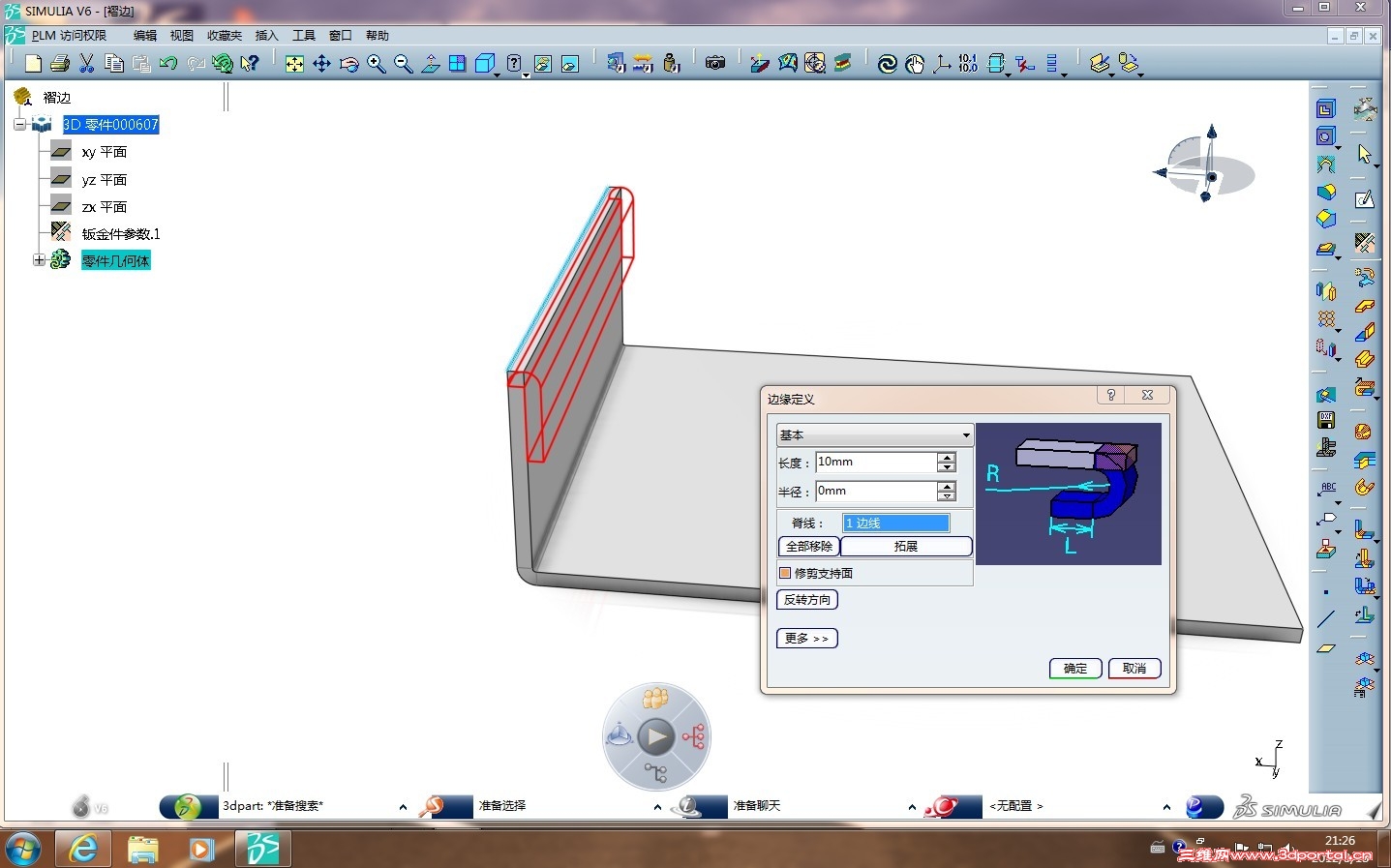
Task: Zoom in with the magnifier plus icon
Action: [x=377, y=64]
